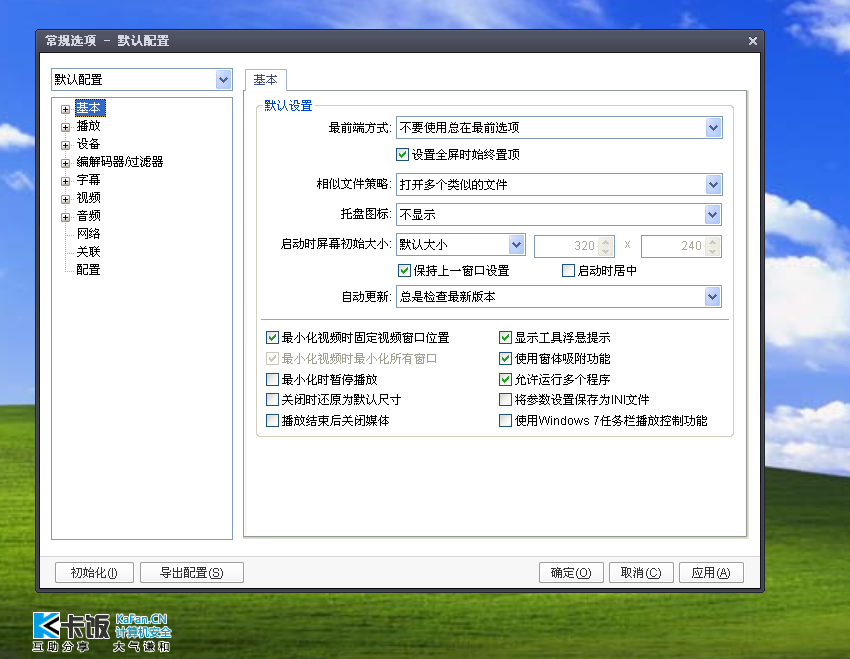Image resolution: width=850 pixels, height=659 pixels.
Task: Confirm with the 确定(O) button
Action: (x=571, y=573)
